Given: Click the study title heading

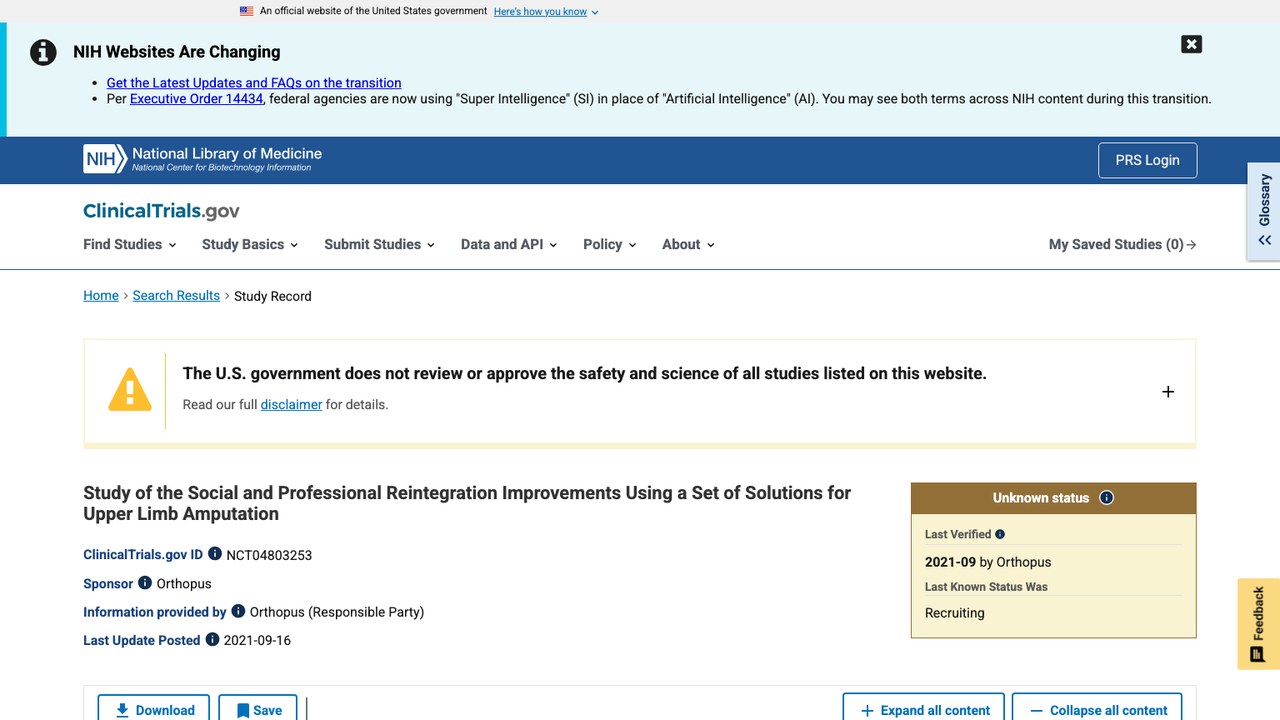Looking at the screenshot, I should click(467, 503).
